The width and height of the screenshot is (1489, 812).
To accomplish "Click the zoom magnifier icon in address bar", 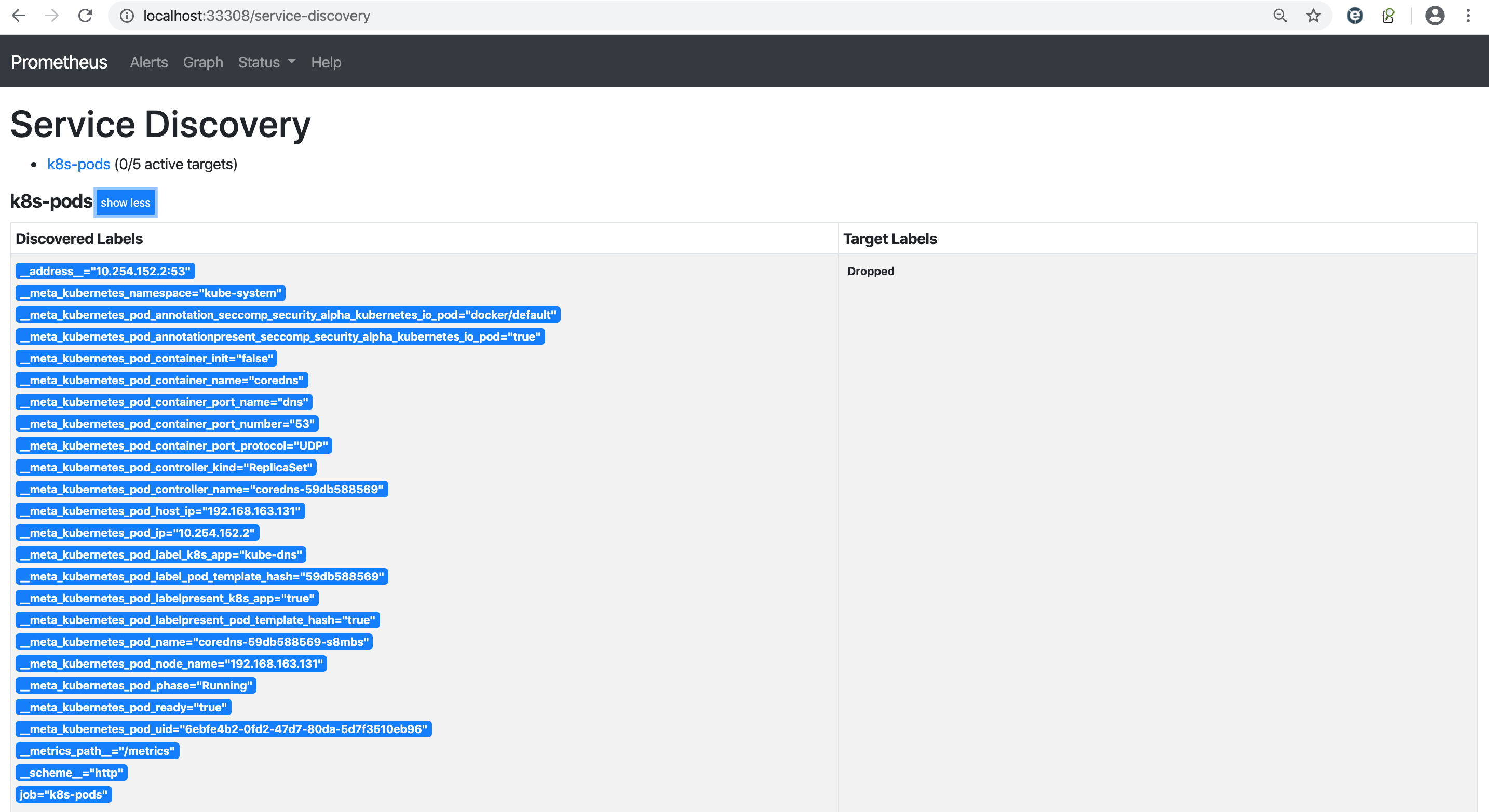I will 1280,16.
